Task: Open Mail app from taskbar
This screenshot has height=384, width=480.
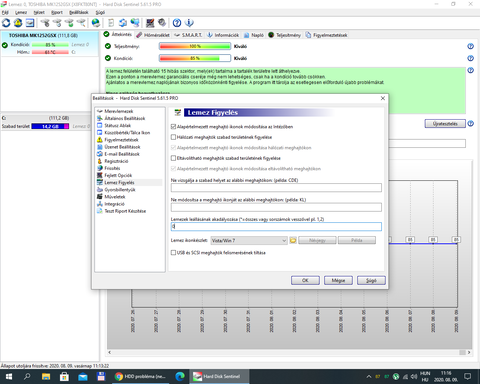Action: (83, 377)
